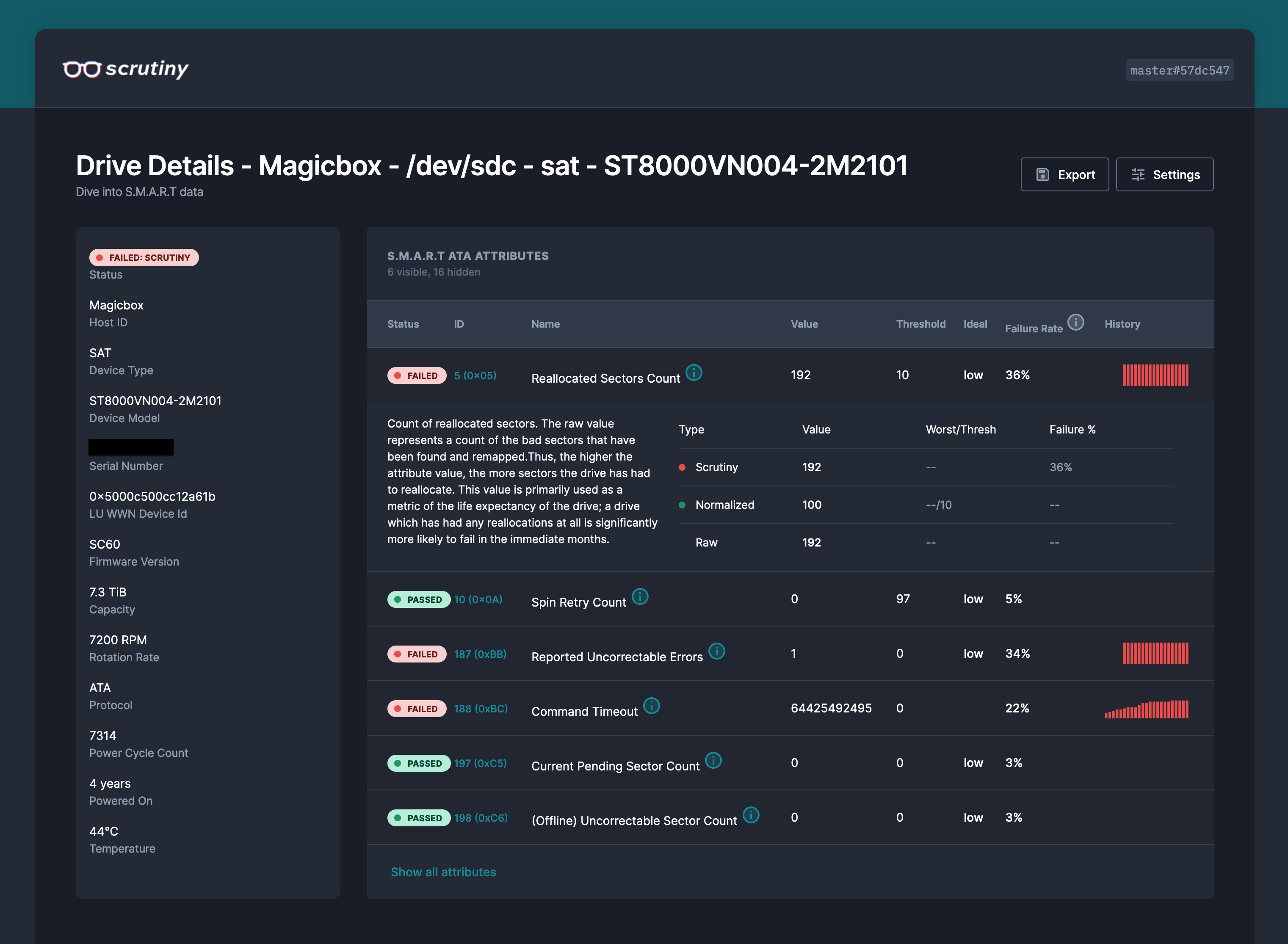This screenshot has height=944, width=1288.
Task: Click the master#57dc547 version tag
Action: [x=1180, y=70]
